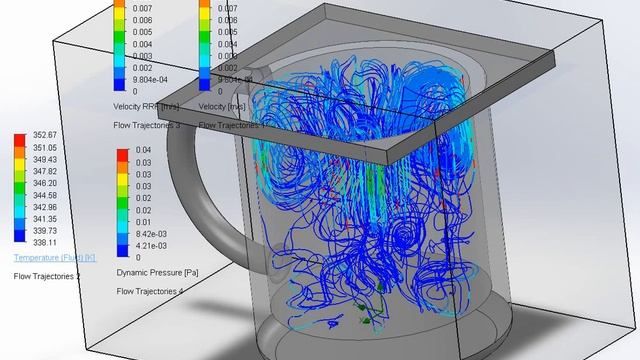Click the 8.42e-03 dynamic pressure value

[x=151, y=234]
